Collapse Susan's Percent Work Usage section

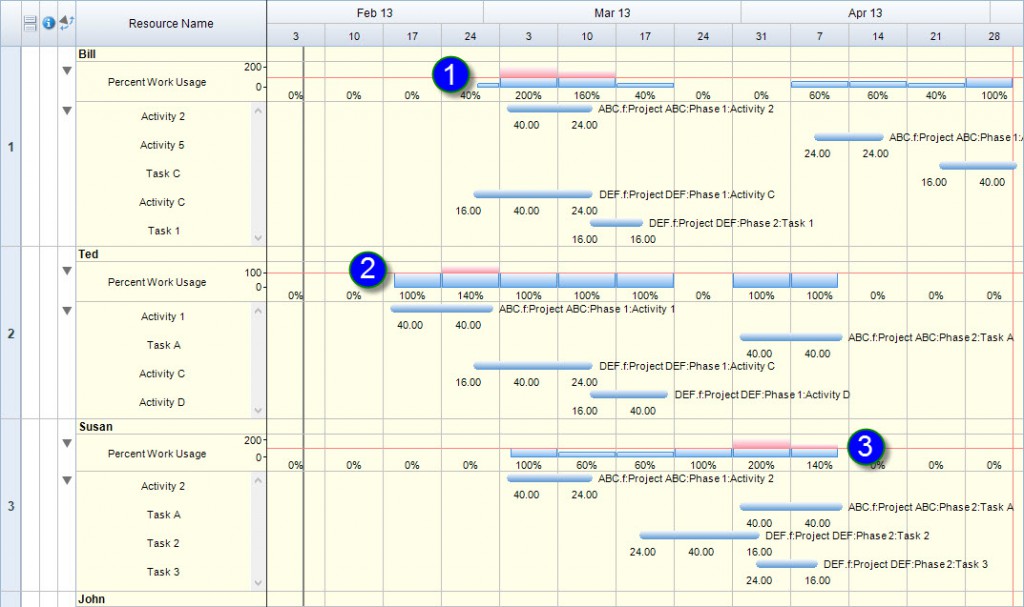(67, 442)
